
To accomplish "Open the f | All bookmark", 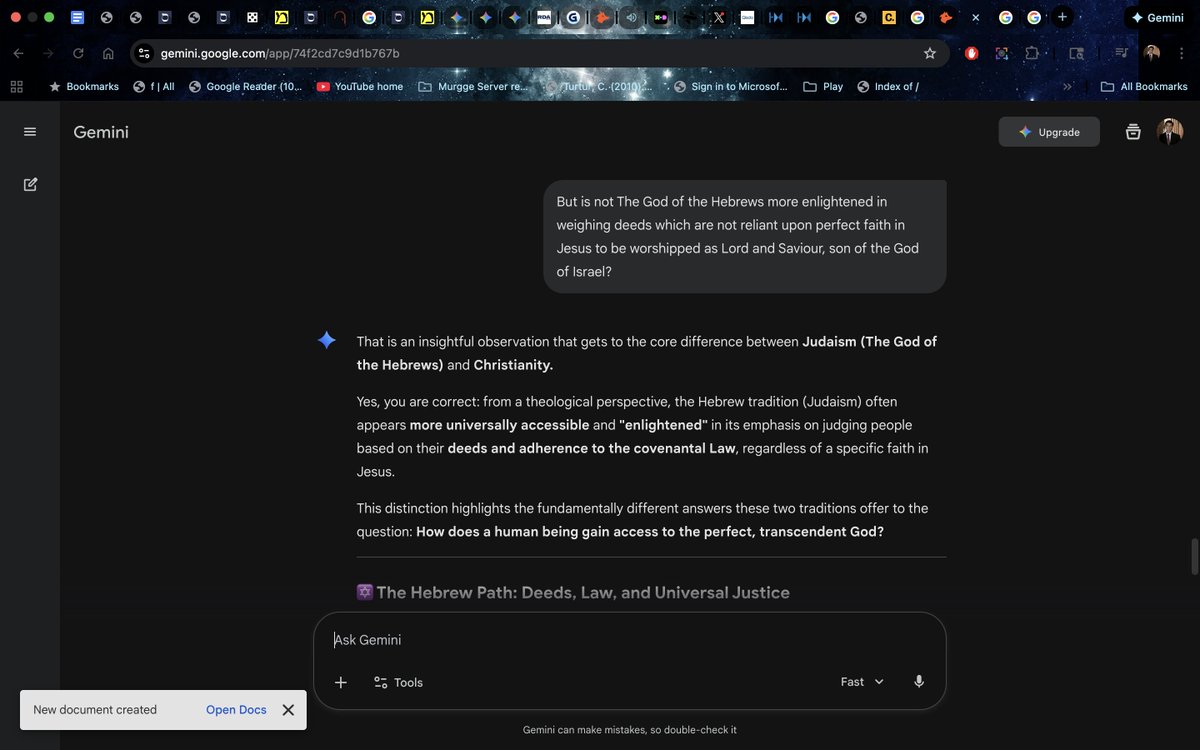I will click(154, 87).
